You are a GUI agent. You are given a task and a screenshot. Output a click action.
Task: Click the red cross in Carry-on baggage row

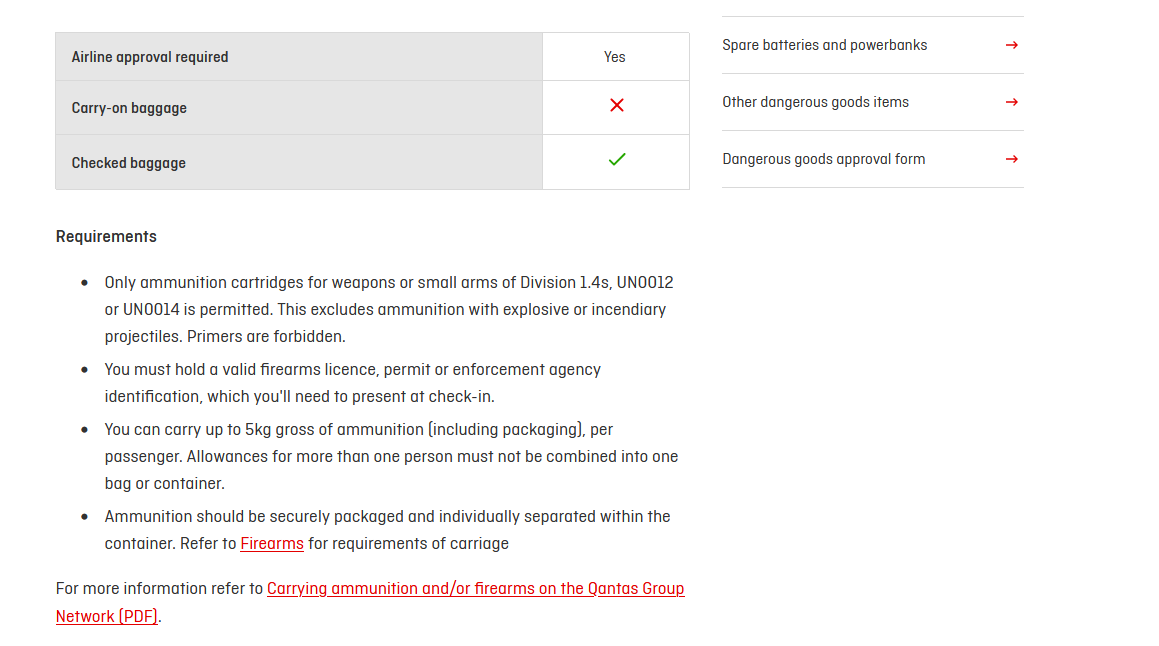point(616,105)
